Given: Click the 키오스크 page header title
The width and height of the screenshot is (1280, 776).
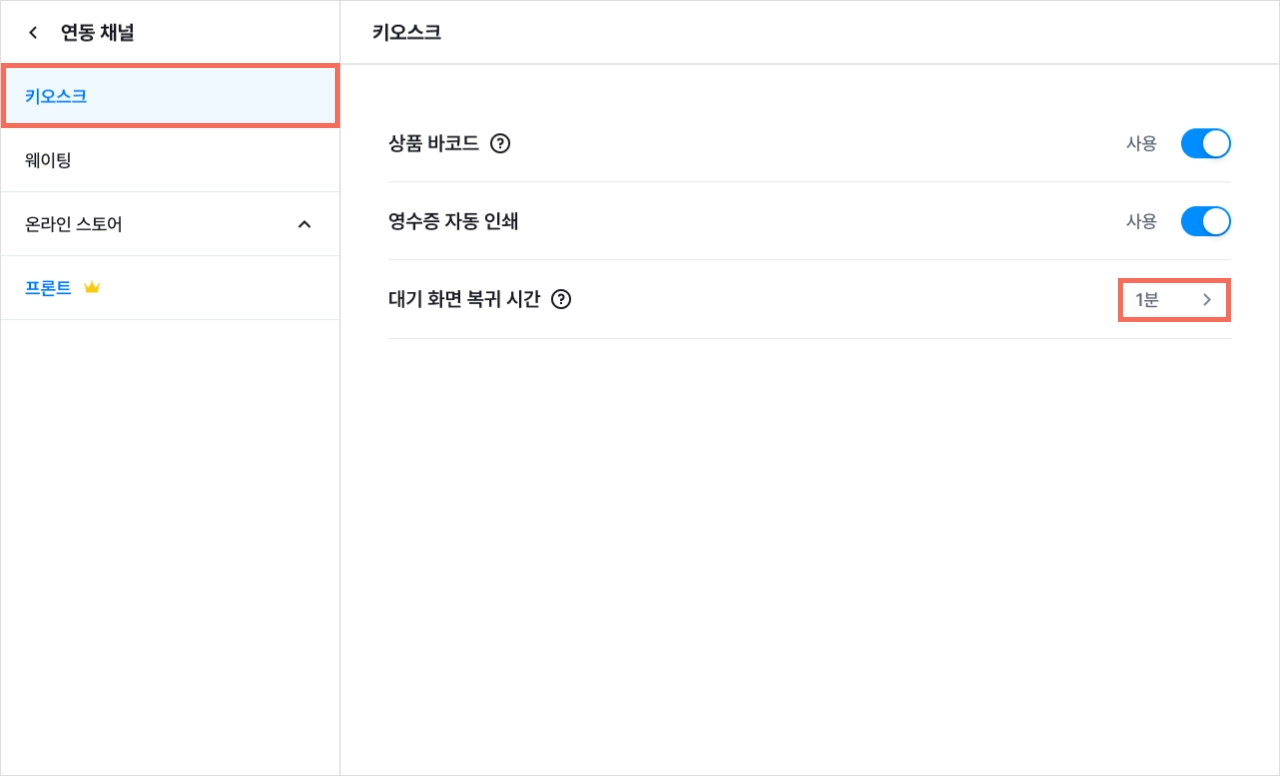Looking at the screenshot, I should coord(406,33).
